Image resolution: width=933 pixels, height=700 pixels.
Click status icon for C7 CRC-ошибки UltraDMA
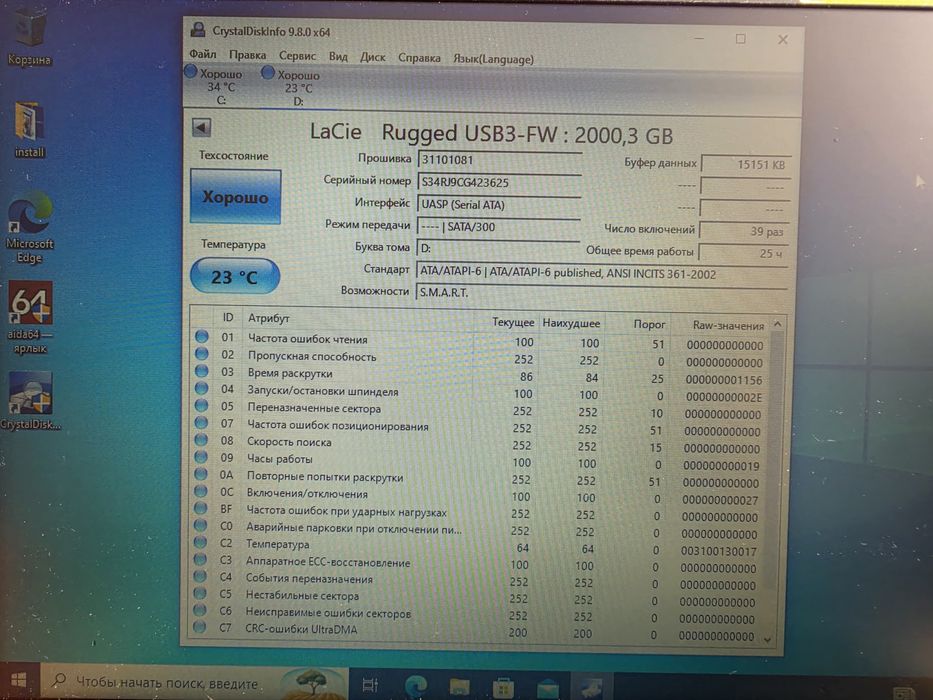coord(199,627)
